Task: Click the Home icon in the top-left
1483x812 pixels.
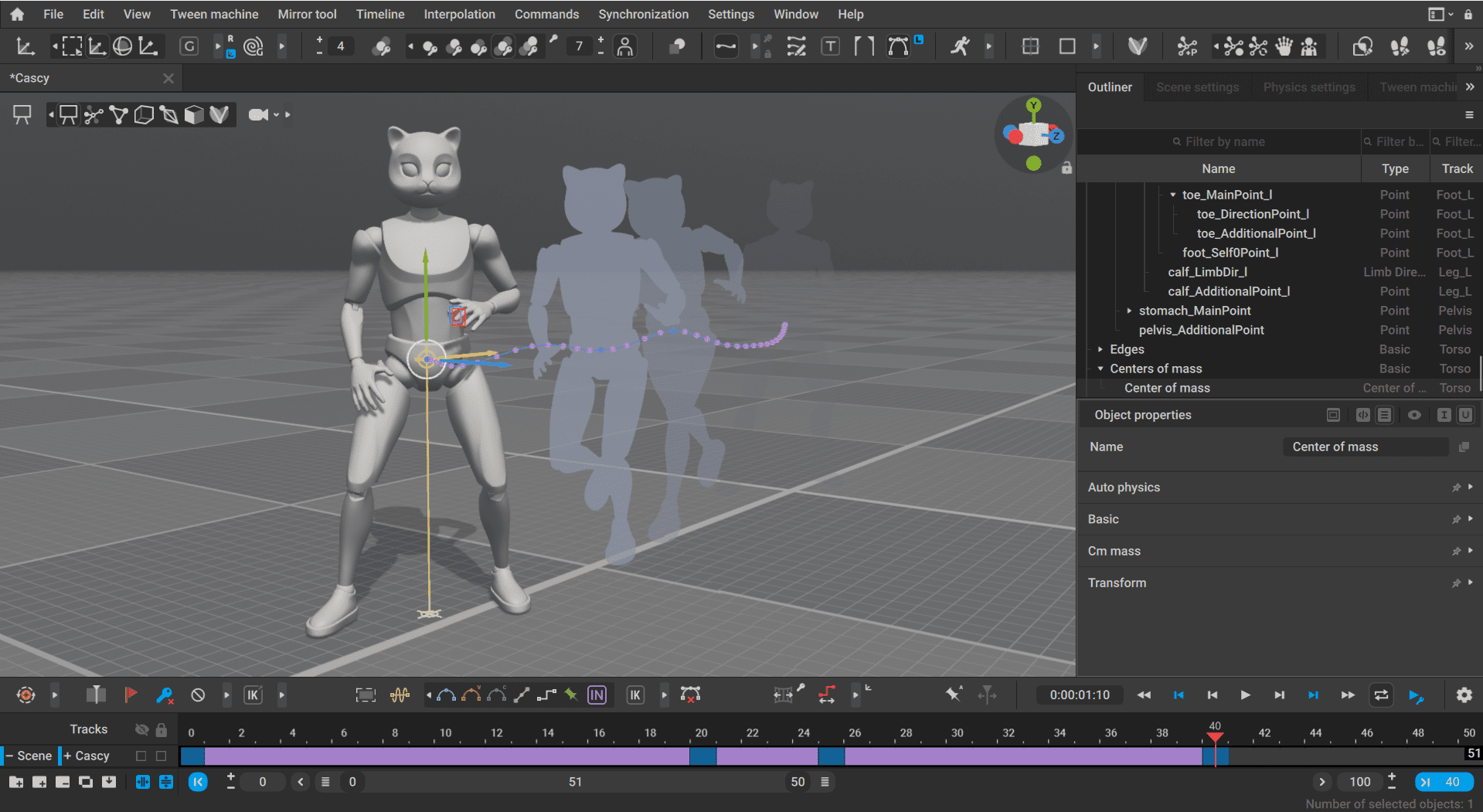Action: point(16,14)
